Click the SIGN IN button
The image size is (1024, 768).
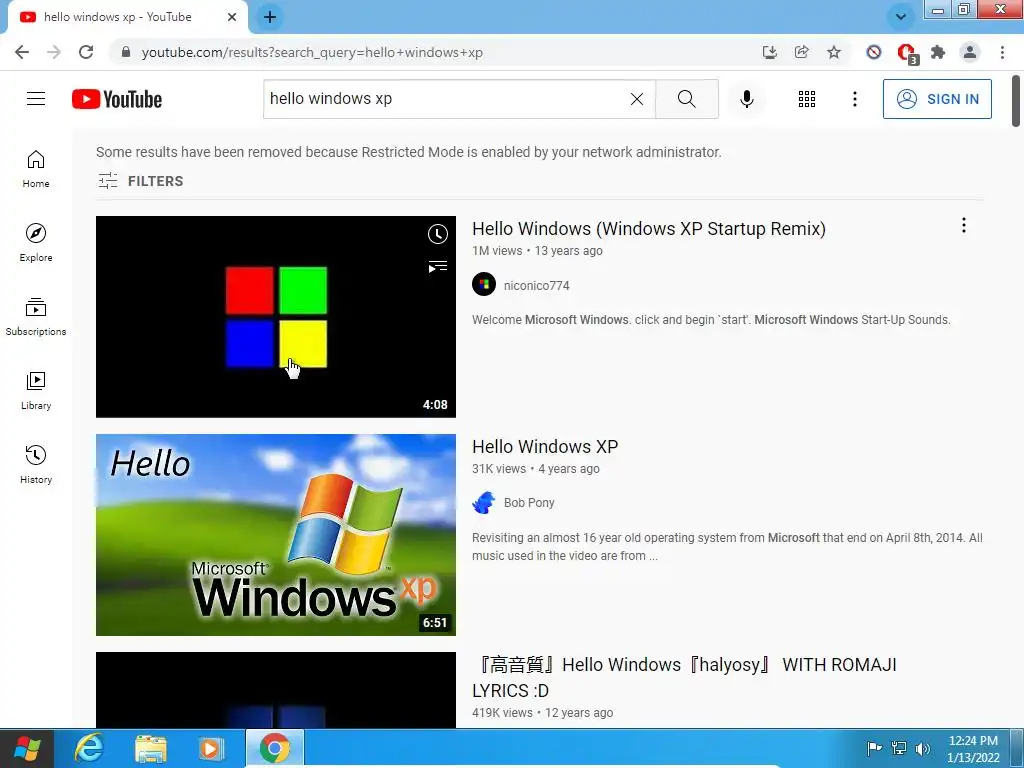937,99
